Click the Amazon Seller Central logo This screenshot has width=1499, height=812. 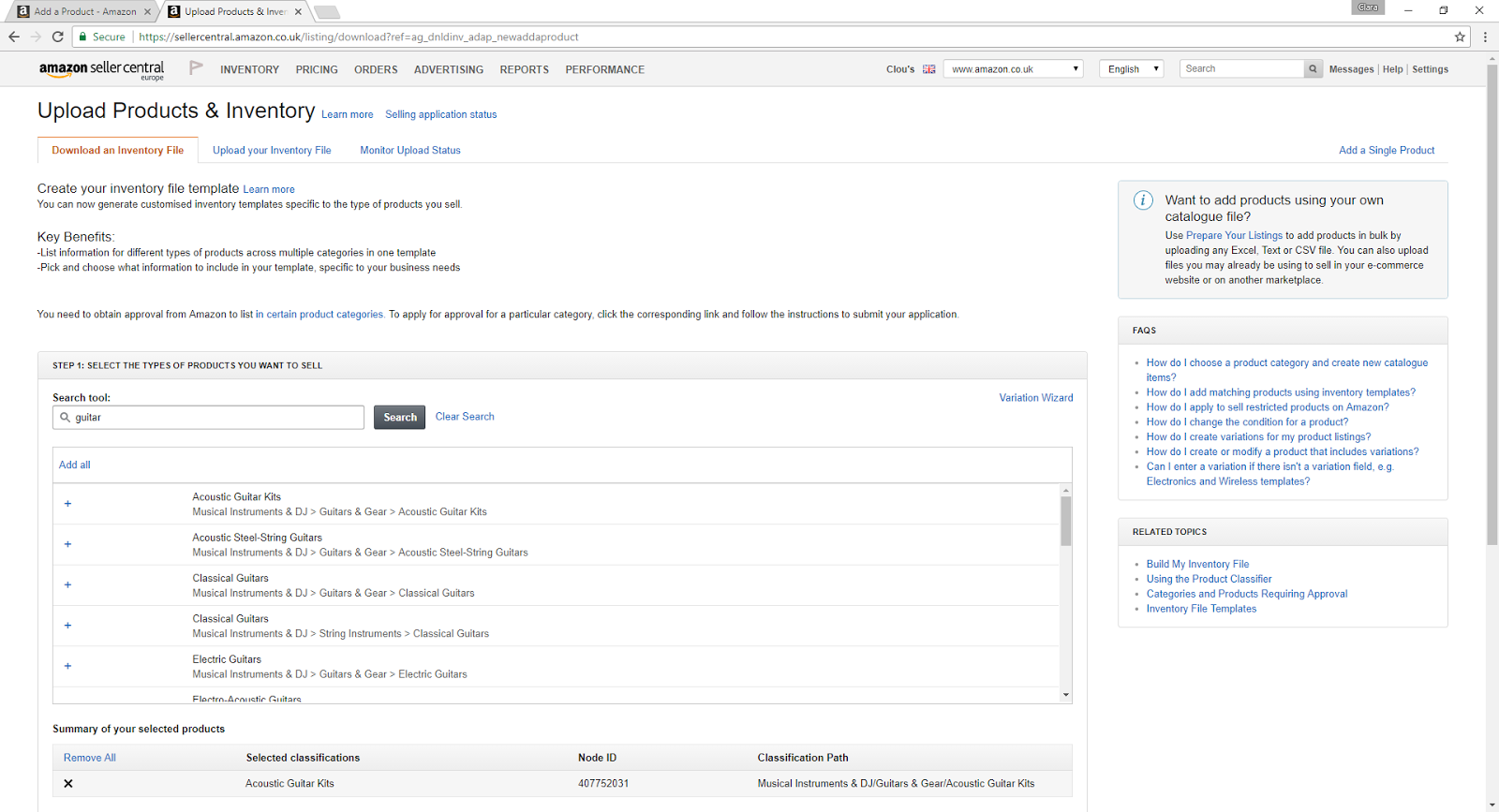(101, 70)
